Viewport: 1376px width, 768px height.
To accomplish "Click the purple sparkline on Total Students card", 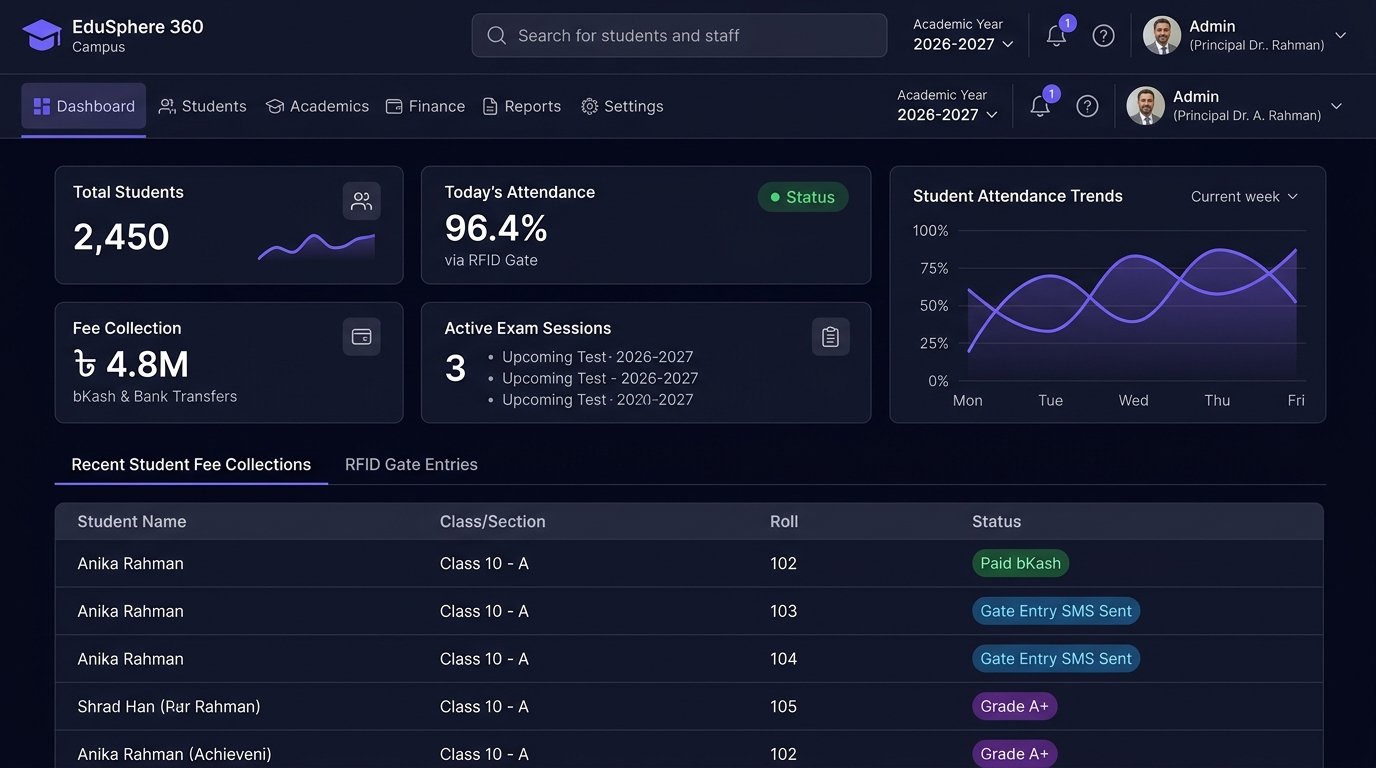I will pyautogui.click(x=316, y=247).
